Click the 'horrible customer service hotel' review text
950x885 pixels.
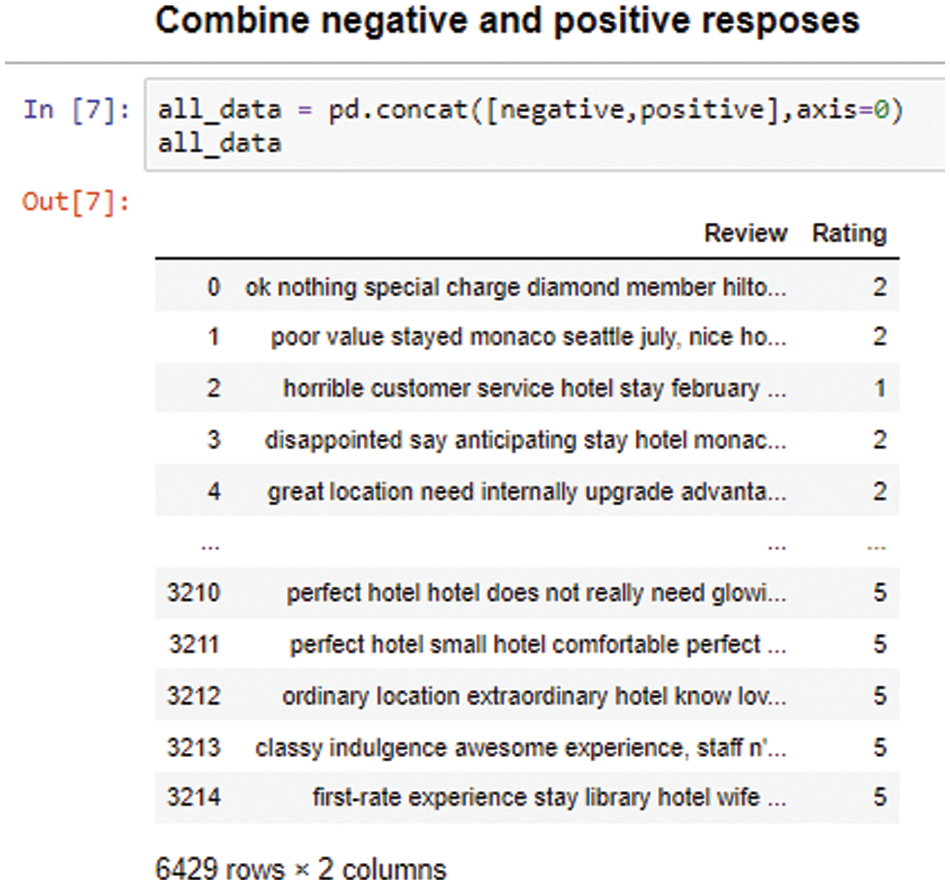click(x=534, y=388)
